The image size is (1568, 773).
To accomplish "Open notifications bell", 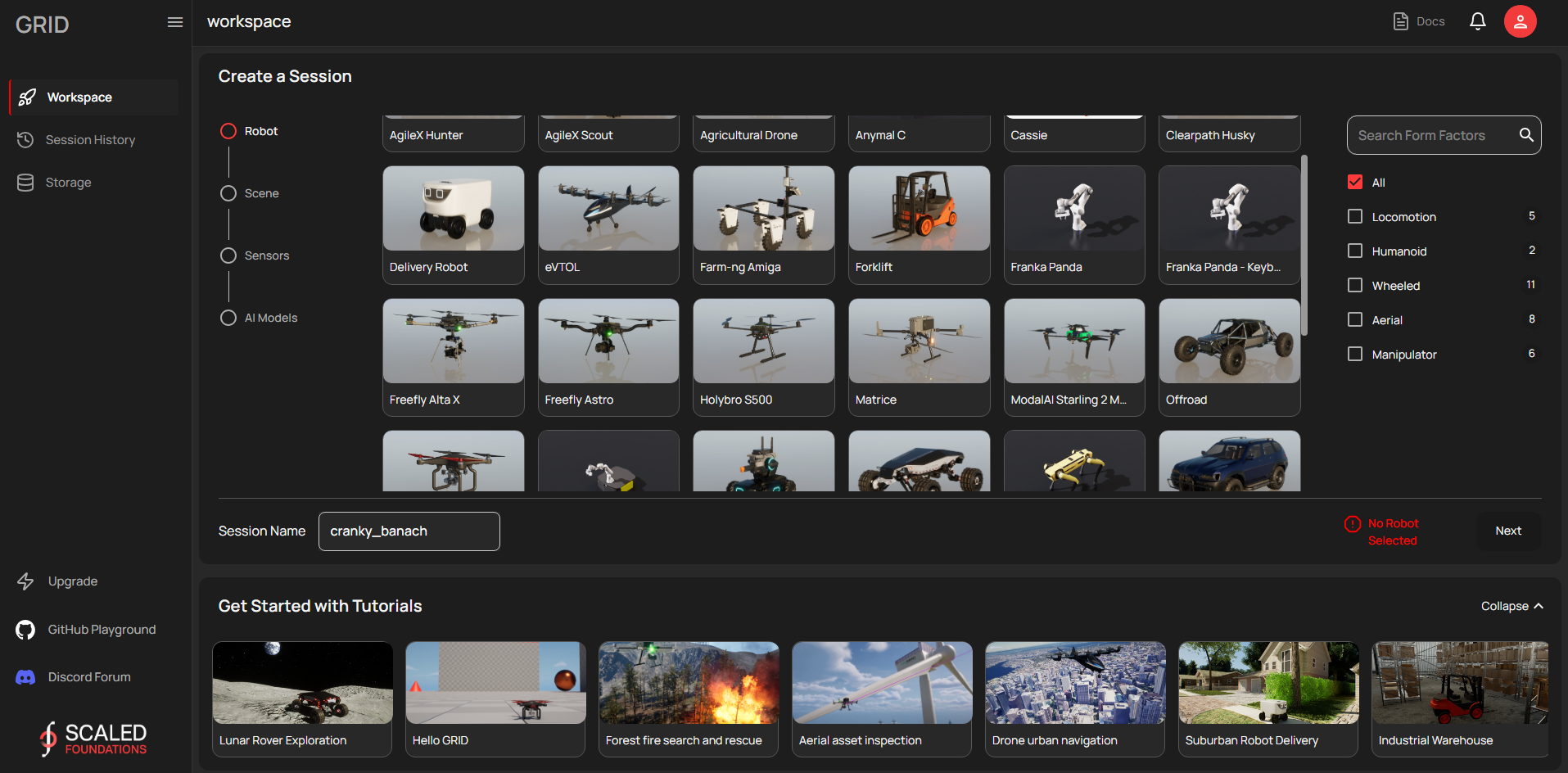I will [1477, 21].
